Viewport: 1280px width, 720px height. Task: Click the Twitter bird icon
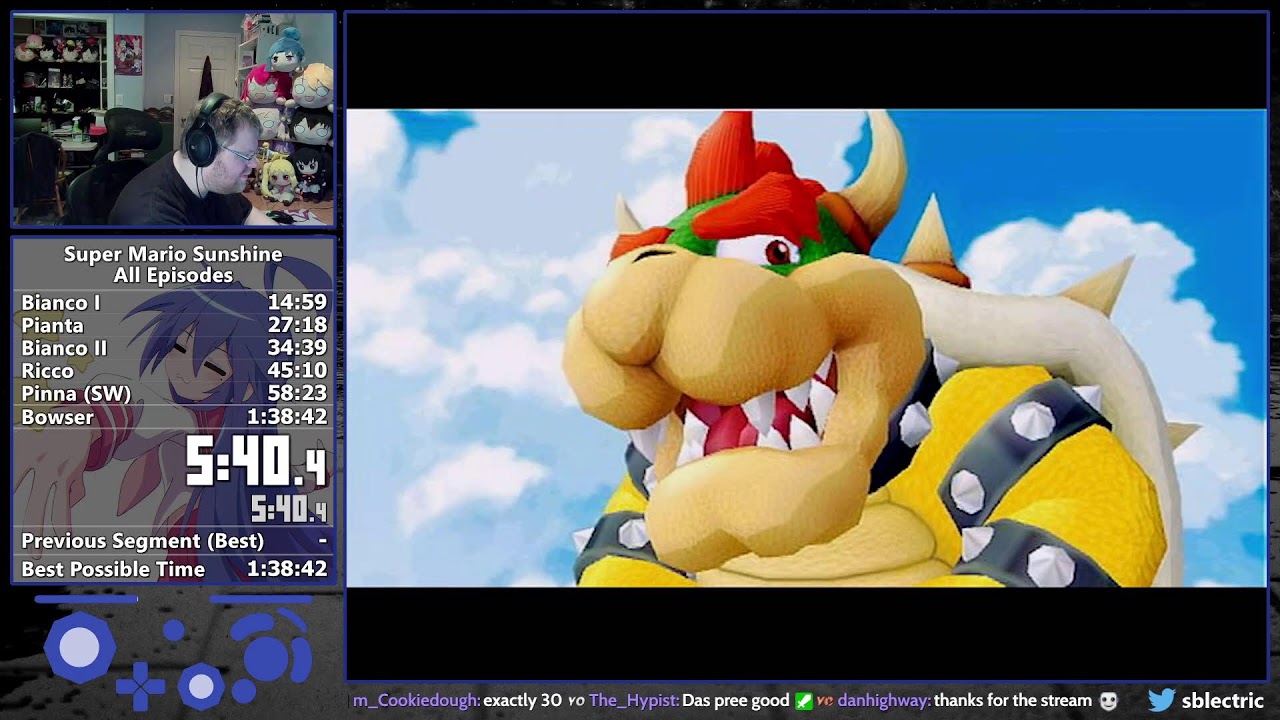[x=1161, y=700]
